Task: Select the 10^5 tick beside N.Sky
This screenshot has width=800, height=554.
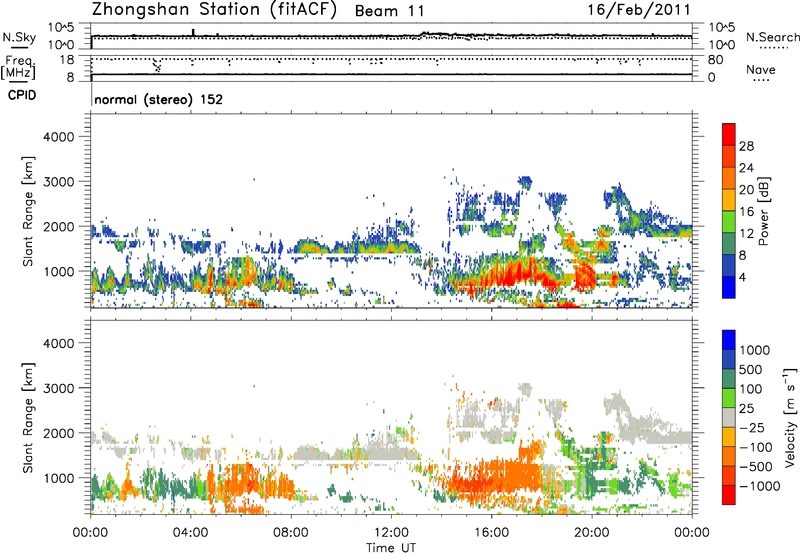Action: click(x=61, y=28)
